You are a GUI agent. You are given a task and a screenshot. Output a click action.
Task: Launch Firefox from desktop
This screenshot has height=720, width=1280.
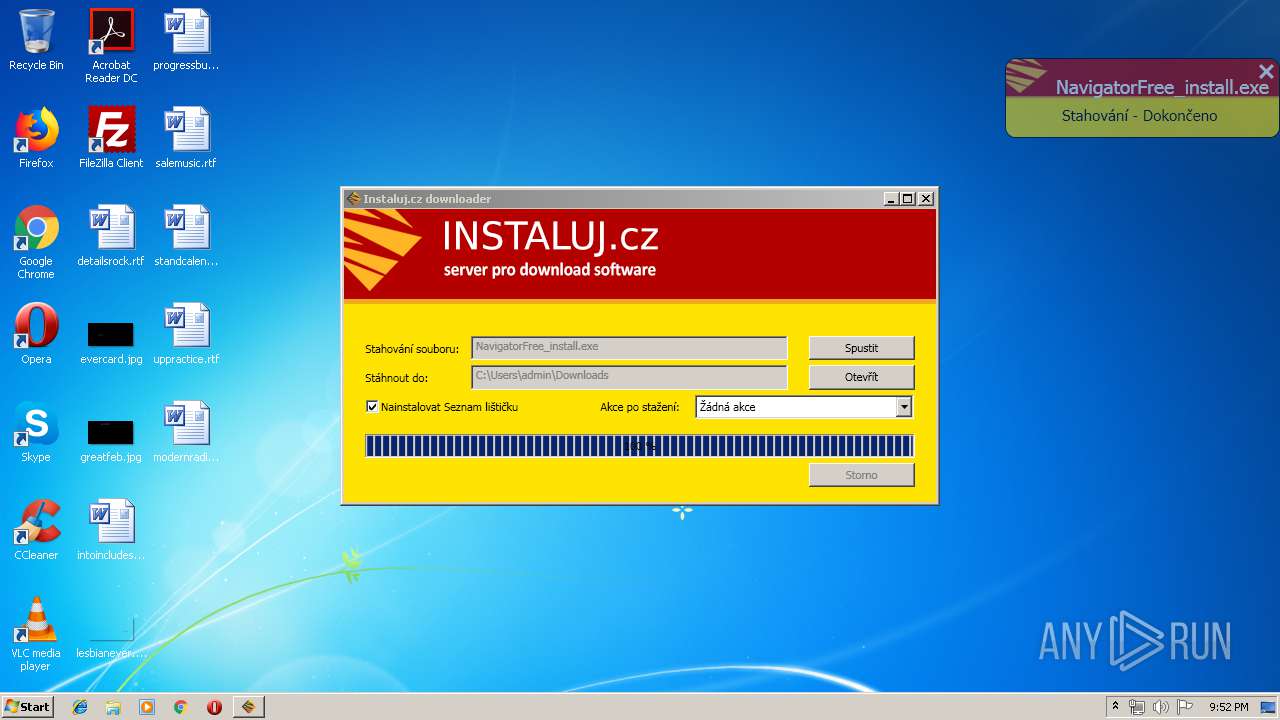[36, 138]
